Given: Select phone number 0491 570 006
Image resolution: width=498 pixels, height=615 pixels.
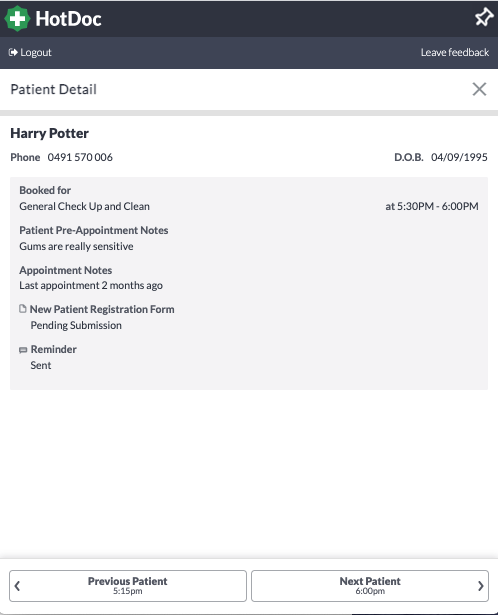Looking at the screenshot, I should pyautogui.click(x=80, y=157).
